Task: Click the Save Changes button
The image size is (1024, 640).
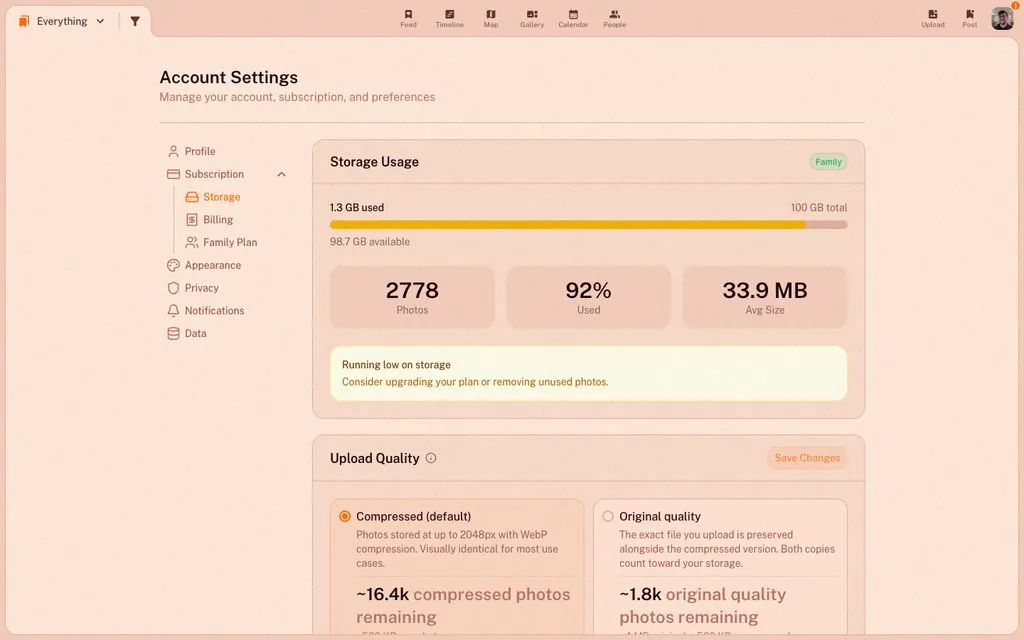Action: [807, 458]
